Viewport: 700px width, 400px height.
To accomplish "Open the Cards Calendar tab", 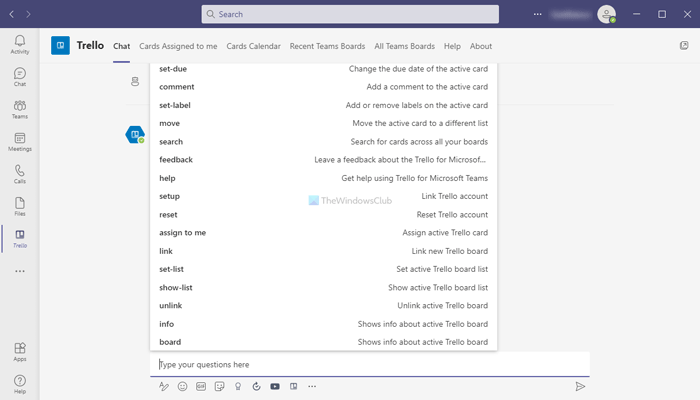I will click(254, 46).
